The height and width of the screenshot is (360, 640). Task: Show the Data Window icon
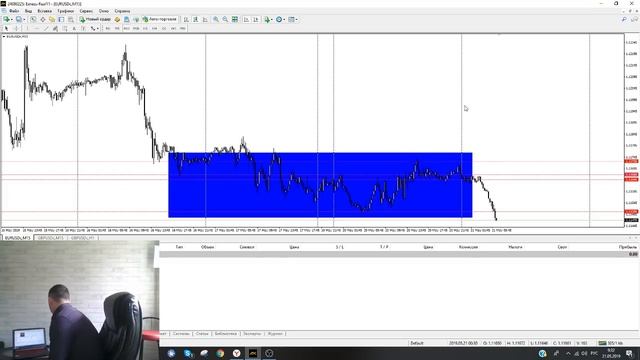[x=43, y=19]
